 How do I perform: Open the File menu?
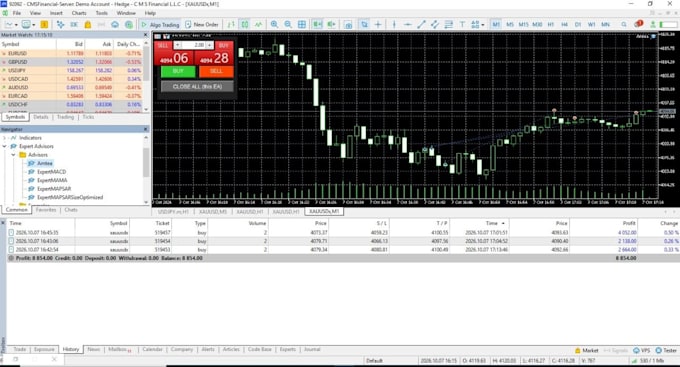17,13
